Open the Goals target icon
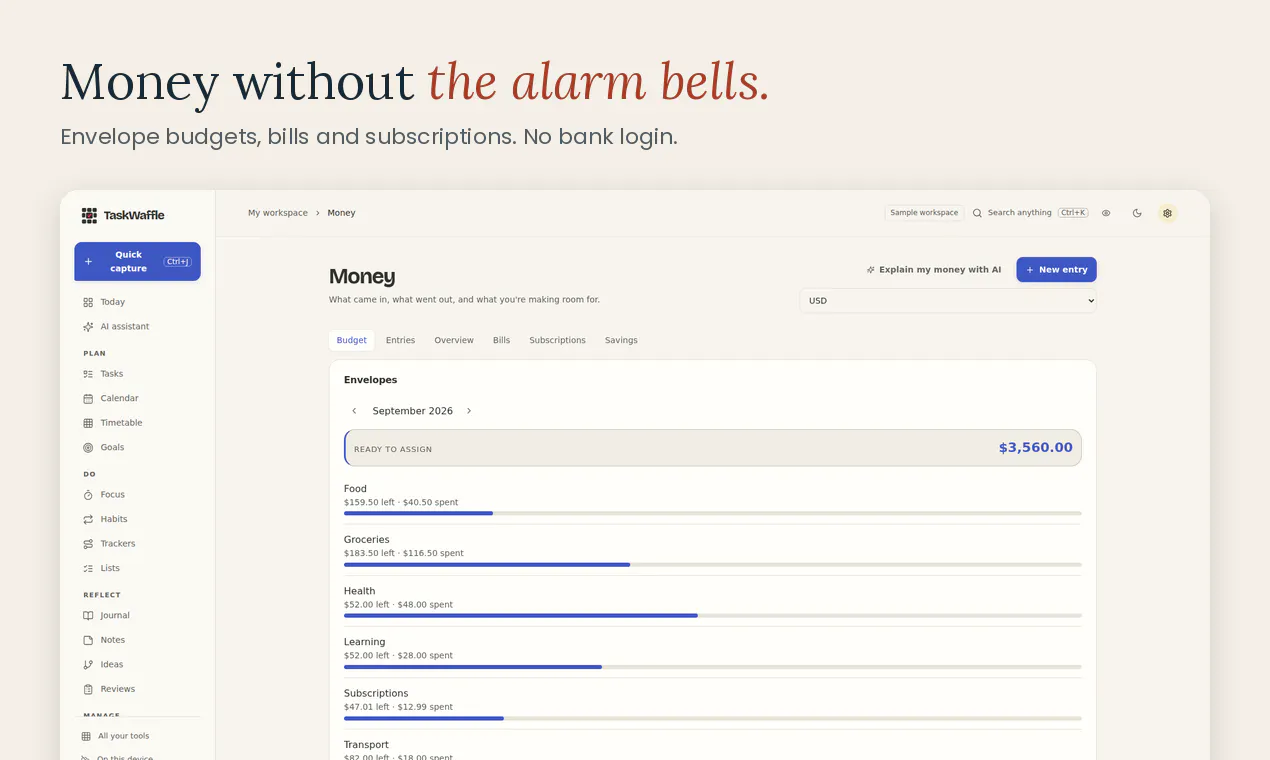 click(x=88, y=448)
